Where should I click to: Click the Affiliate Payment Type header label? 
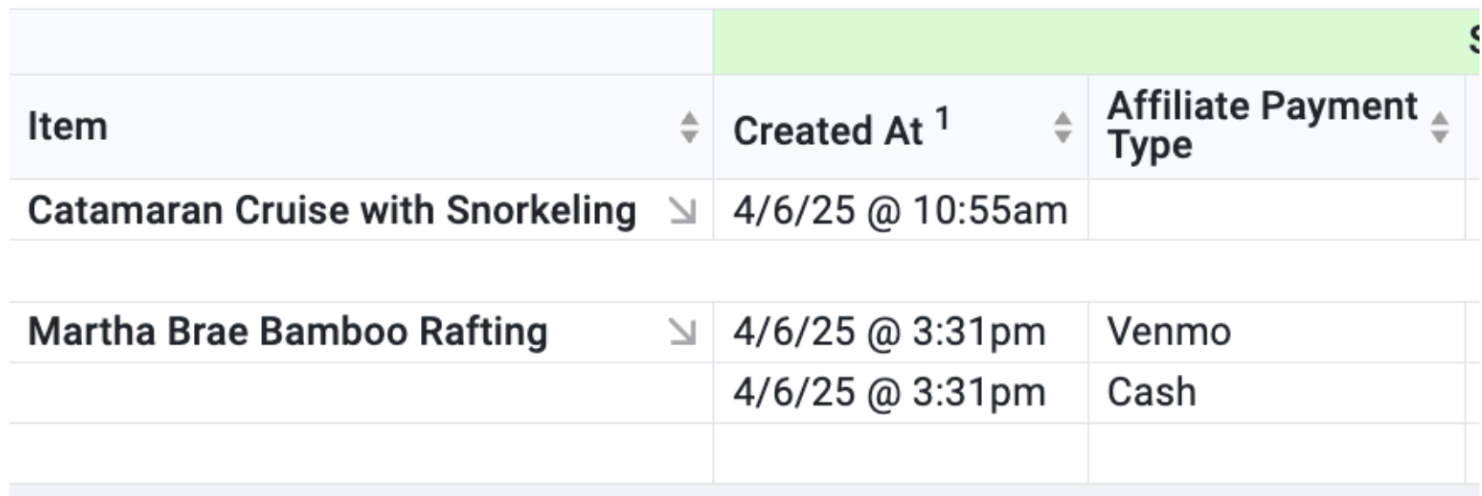point(1262,125)
